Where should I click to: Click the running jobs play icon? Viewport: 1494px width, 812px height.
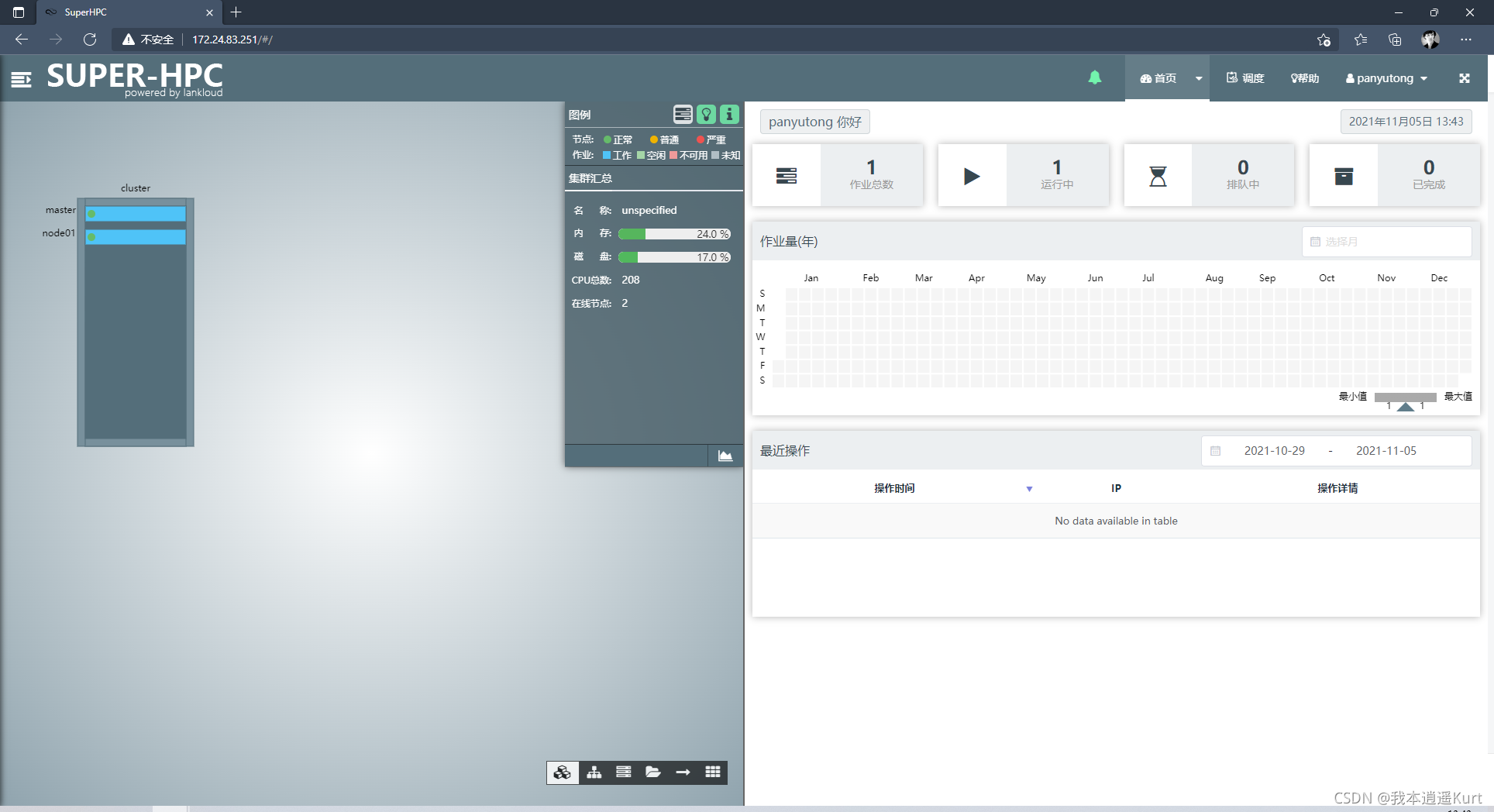tap(972, 176)
